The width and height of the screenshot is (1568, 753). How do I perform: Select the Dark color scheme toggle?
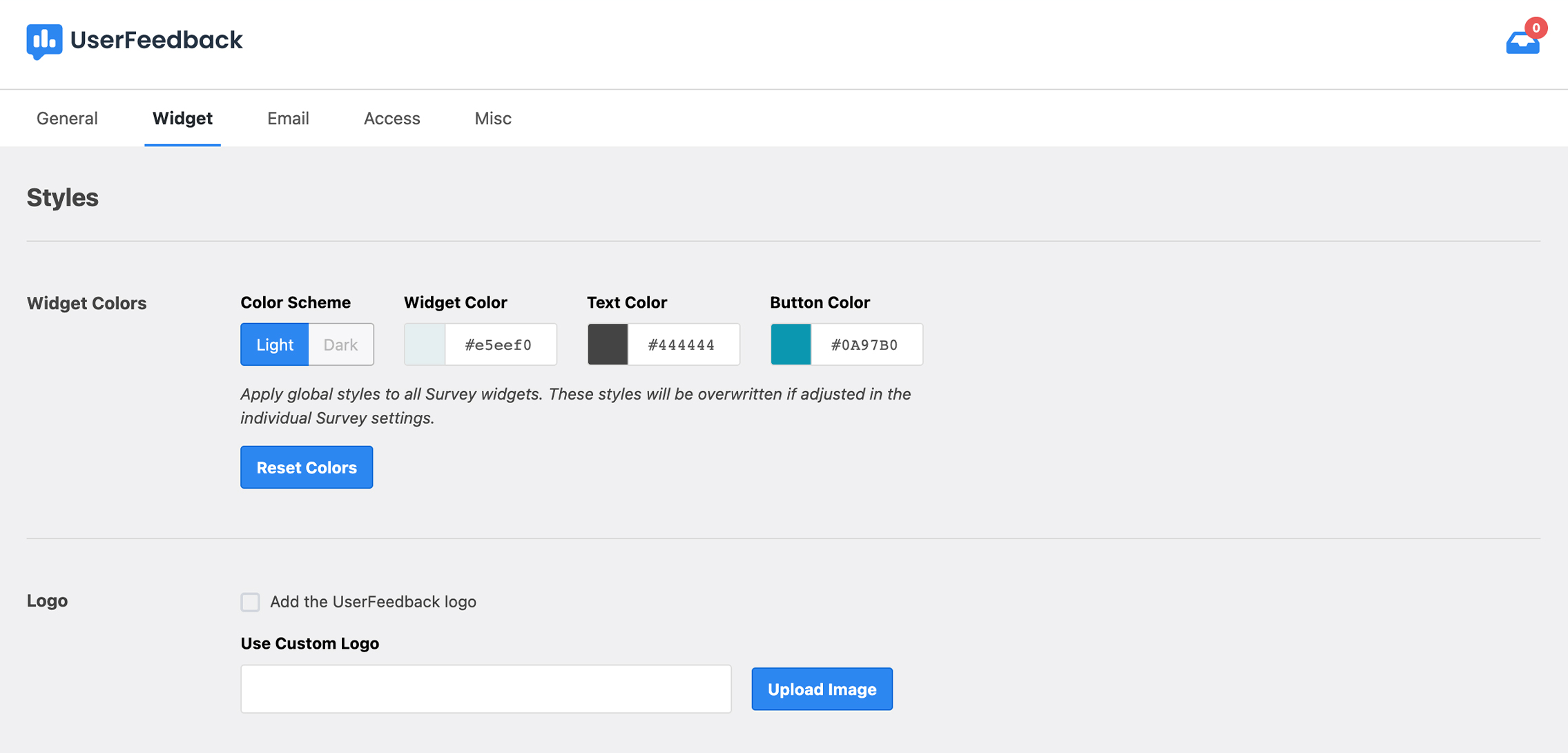click(339, 344)
